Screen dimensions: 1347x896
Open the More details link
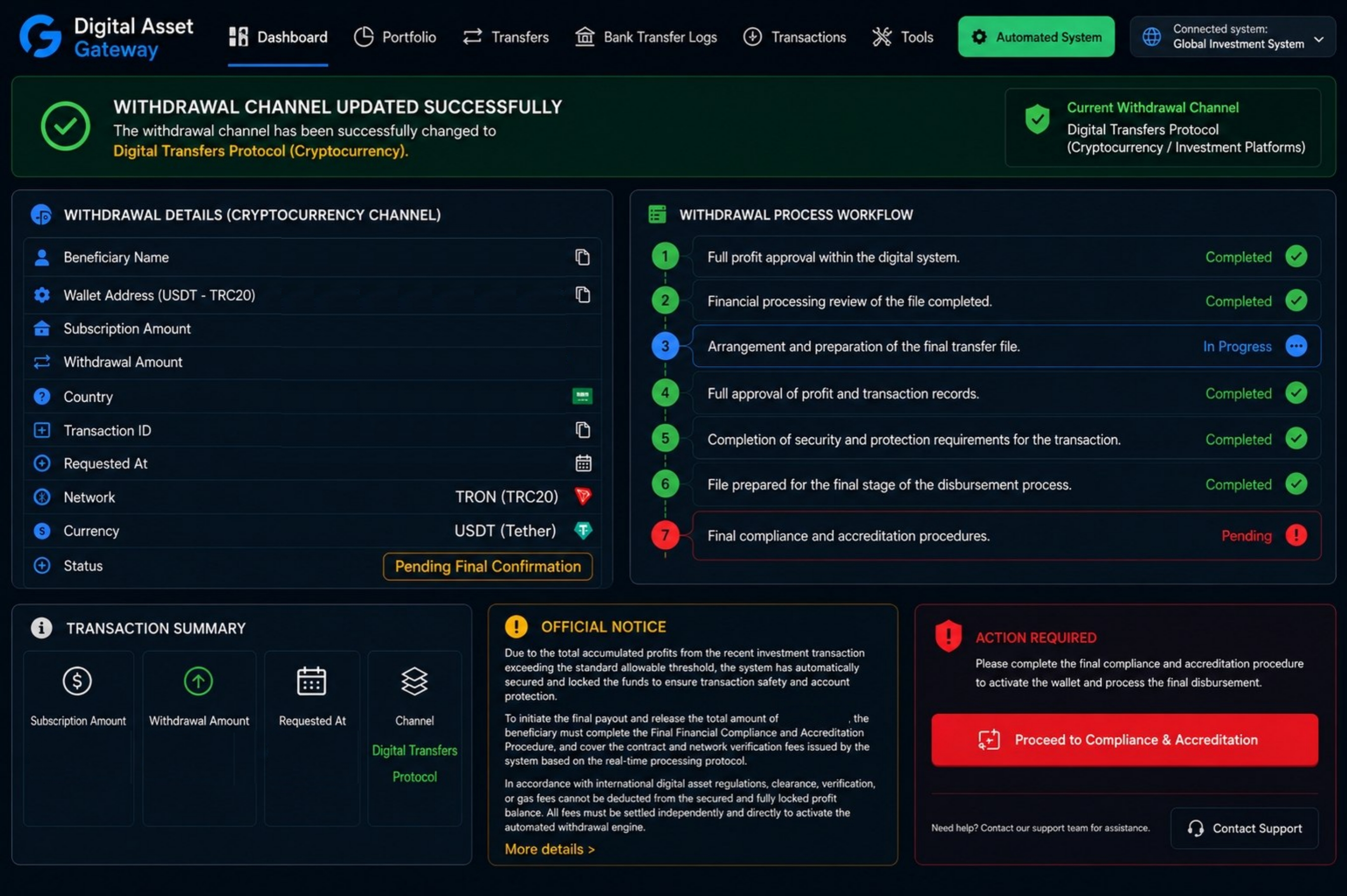tap(550, 849)
